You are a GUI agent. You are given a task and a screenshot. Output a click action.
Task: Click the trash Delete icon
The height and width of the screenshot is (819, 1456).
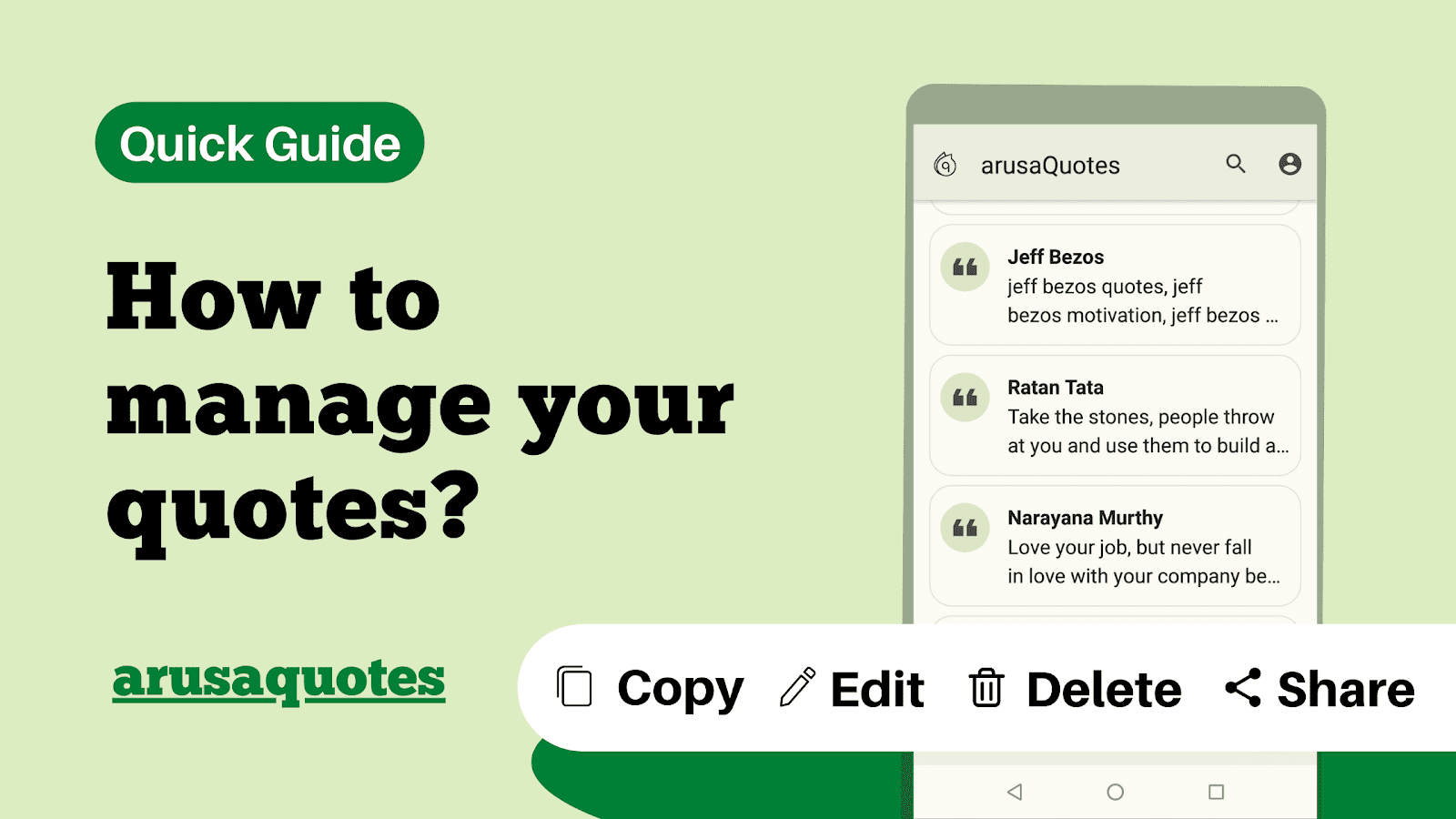986,688
